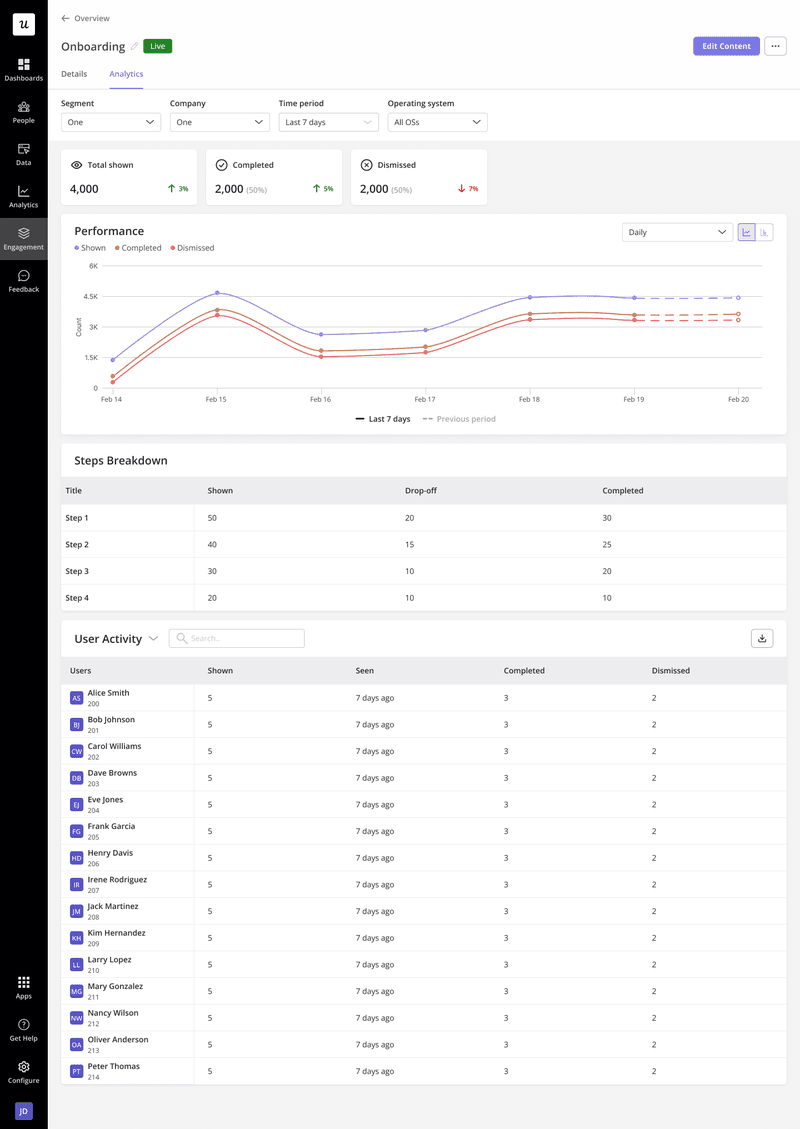Click the Edit Content button
This screenshot has width=800, height=1129.
(726, 46)
